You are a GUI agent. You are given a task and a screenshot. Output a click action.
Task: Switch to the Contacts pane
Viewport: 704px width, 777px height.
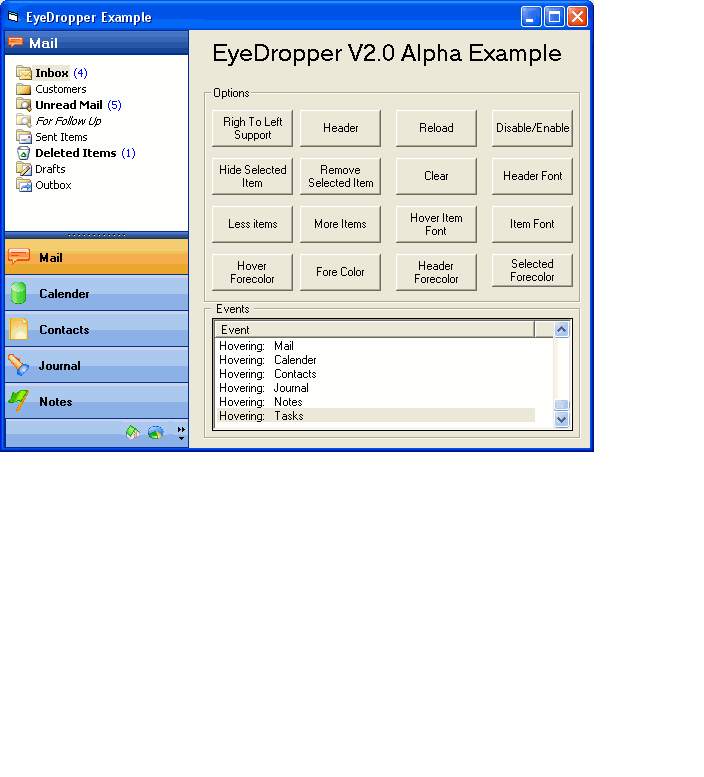point(97,329)
